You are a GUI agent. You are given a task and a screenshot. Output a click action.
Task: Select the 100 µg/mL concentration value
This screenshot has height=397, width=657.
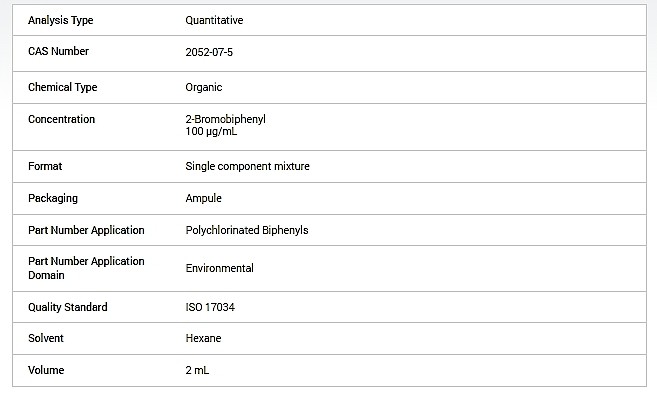211,131
